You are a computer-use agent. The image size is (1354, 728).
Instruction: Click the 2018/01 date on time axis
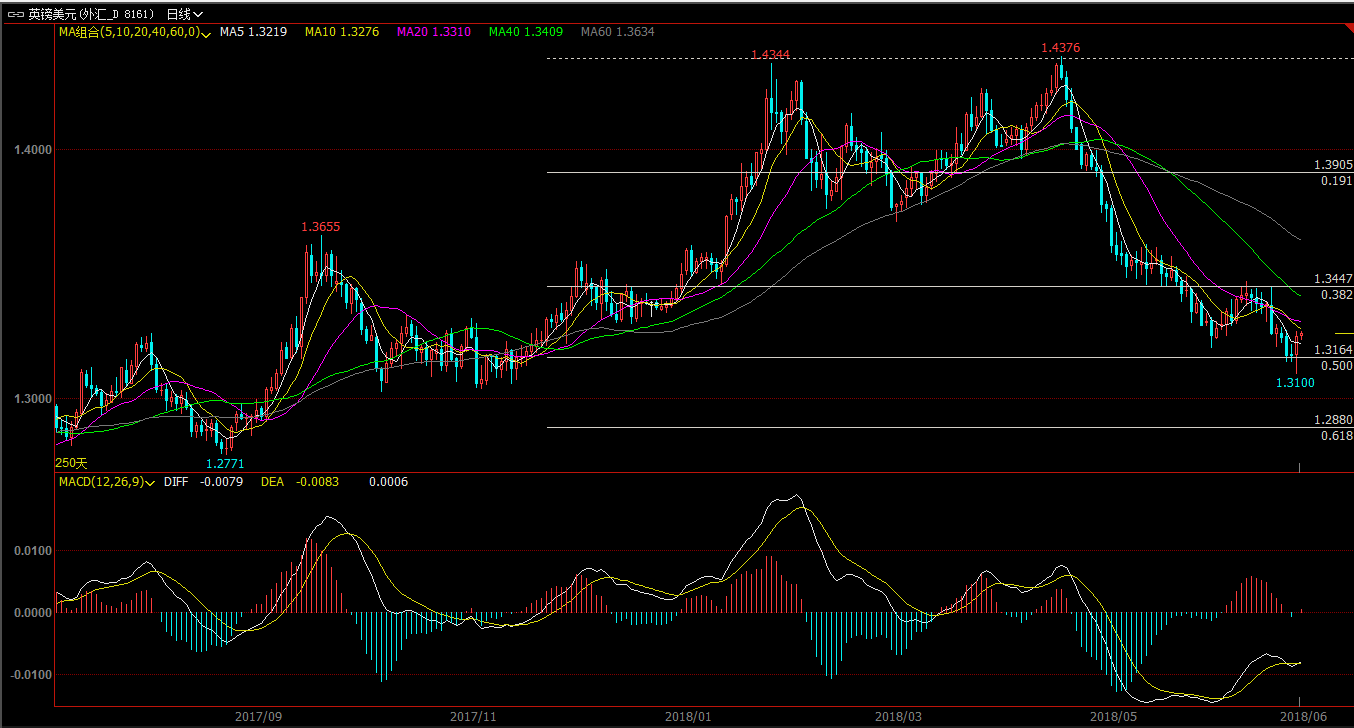tap(688, 717)
